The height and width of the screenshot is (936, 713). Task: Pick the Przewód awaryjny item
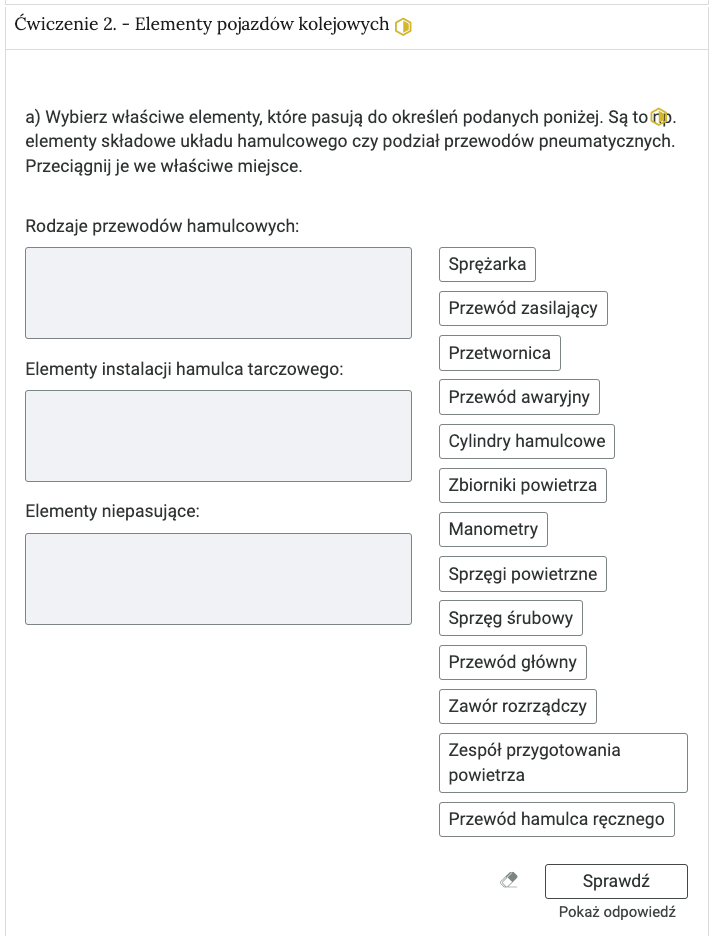click(x=519, y=397)
